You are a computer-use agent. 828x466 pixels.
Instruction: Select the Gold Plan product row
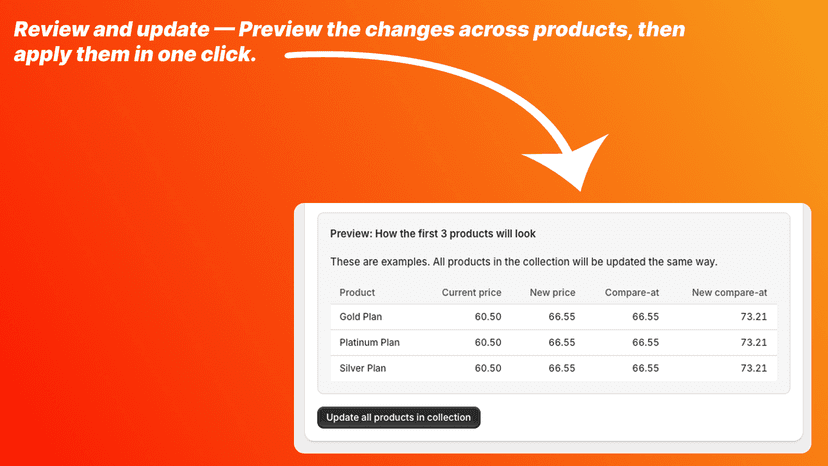pos(553,317)
